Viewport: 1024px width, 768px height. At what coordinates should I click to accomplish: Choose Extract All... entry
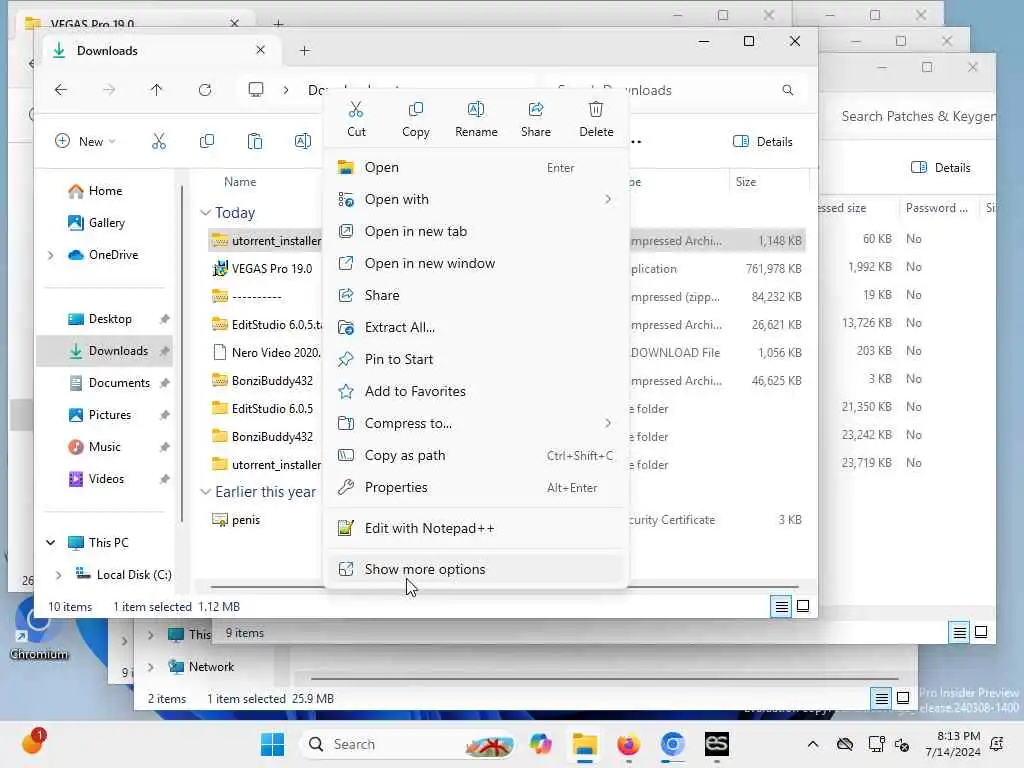coord(476,327)
